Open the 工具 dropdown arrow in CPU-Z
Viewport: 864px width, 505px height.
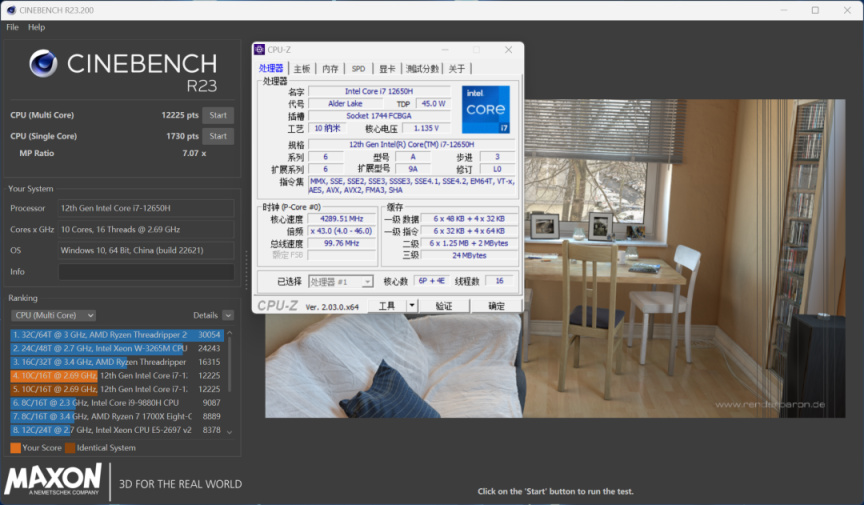coord(412,306)
